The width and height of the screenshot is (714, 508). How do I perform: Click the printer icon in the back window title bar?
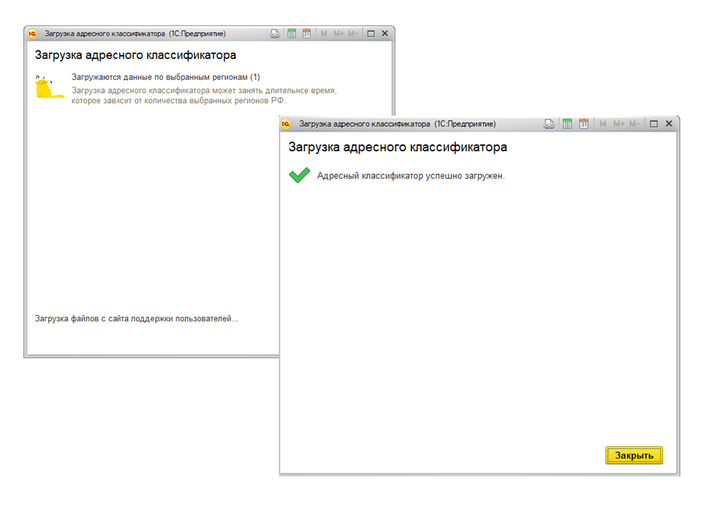[275, 34]
